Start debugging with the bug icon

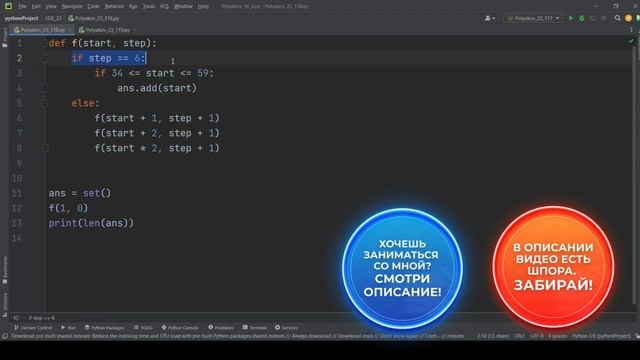pos(582,18)
